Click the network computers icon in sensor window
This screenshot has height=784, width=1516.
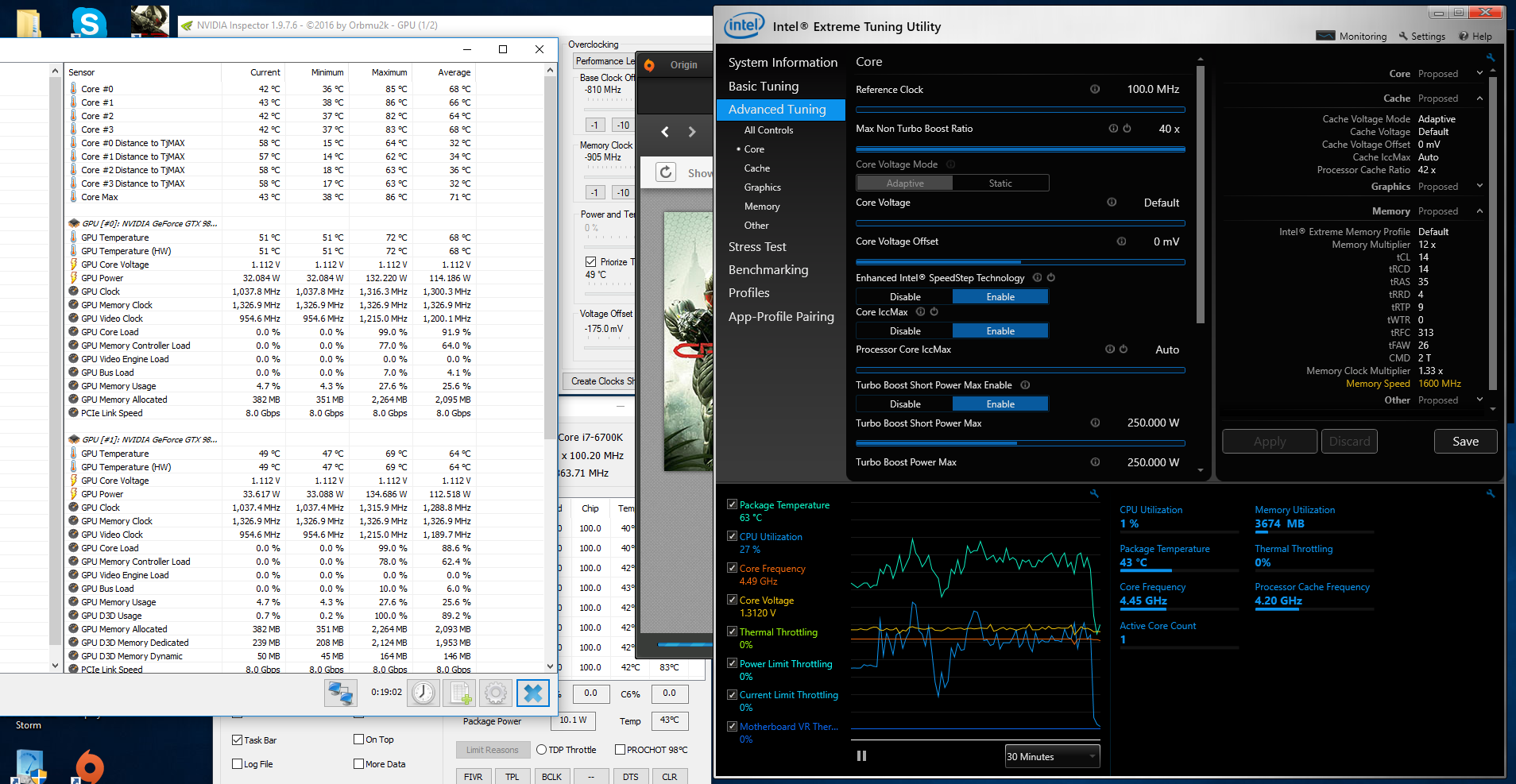[x=341, y=693]
